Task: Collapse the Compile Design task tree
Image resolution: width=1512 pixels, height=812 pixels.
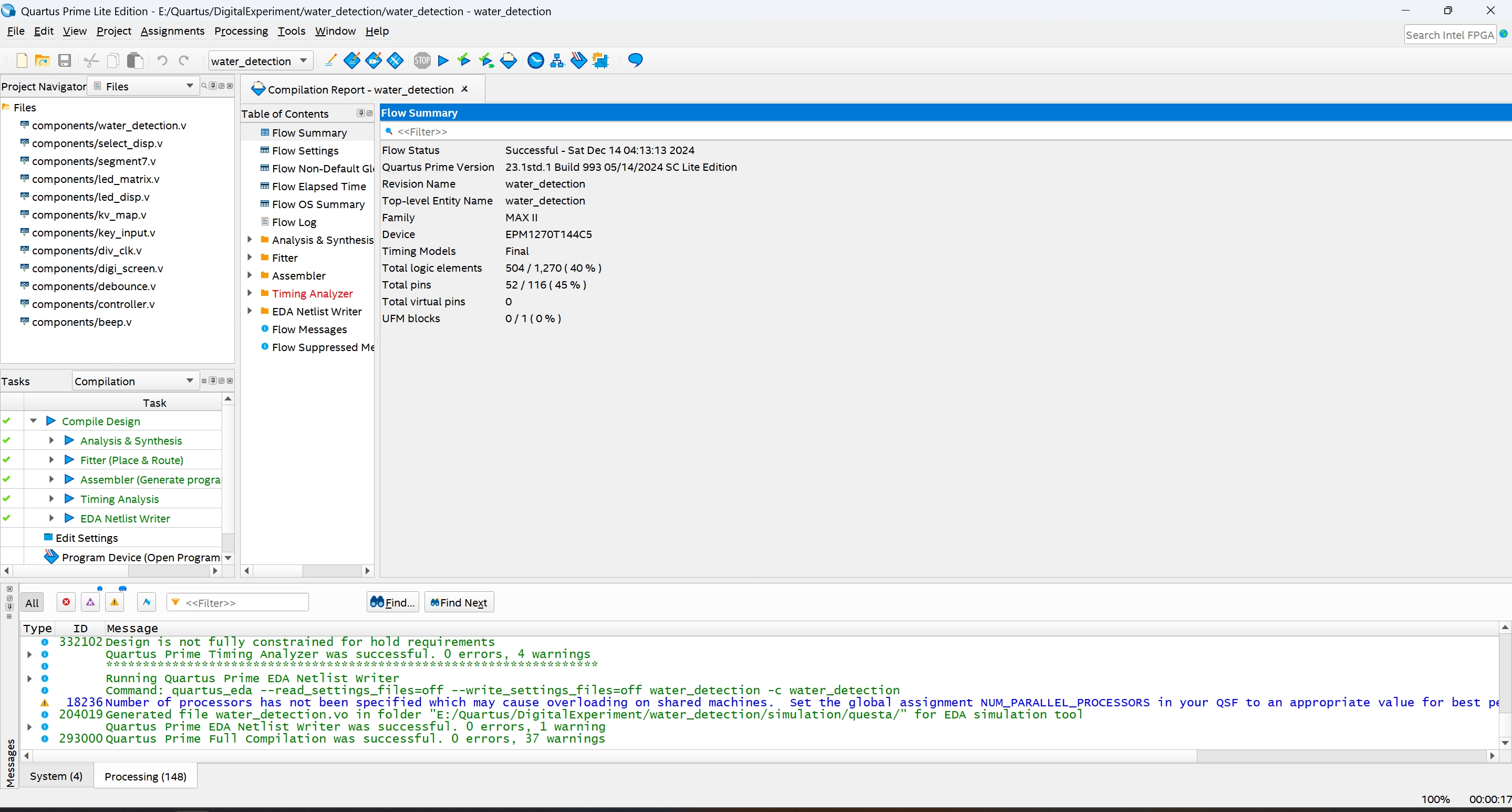Action: [x=34, y=421]
